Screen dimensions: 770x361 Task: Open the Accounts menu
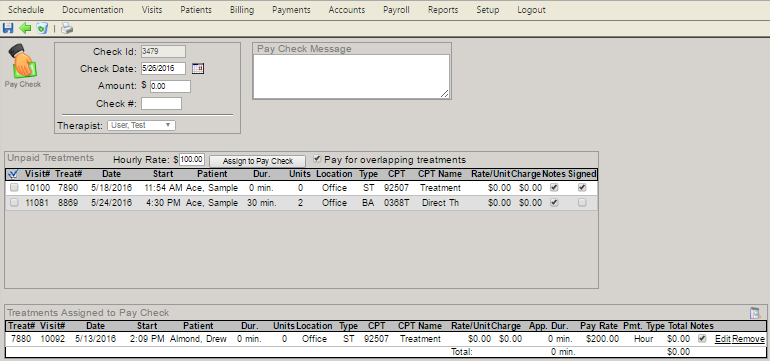347,10
